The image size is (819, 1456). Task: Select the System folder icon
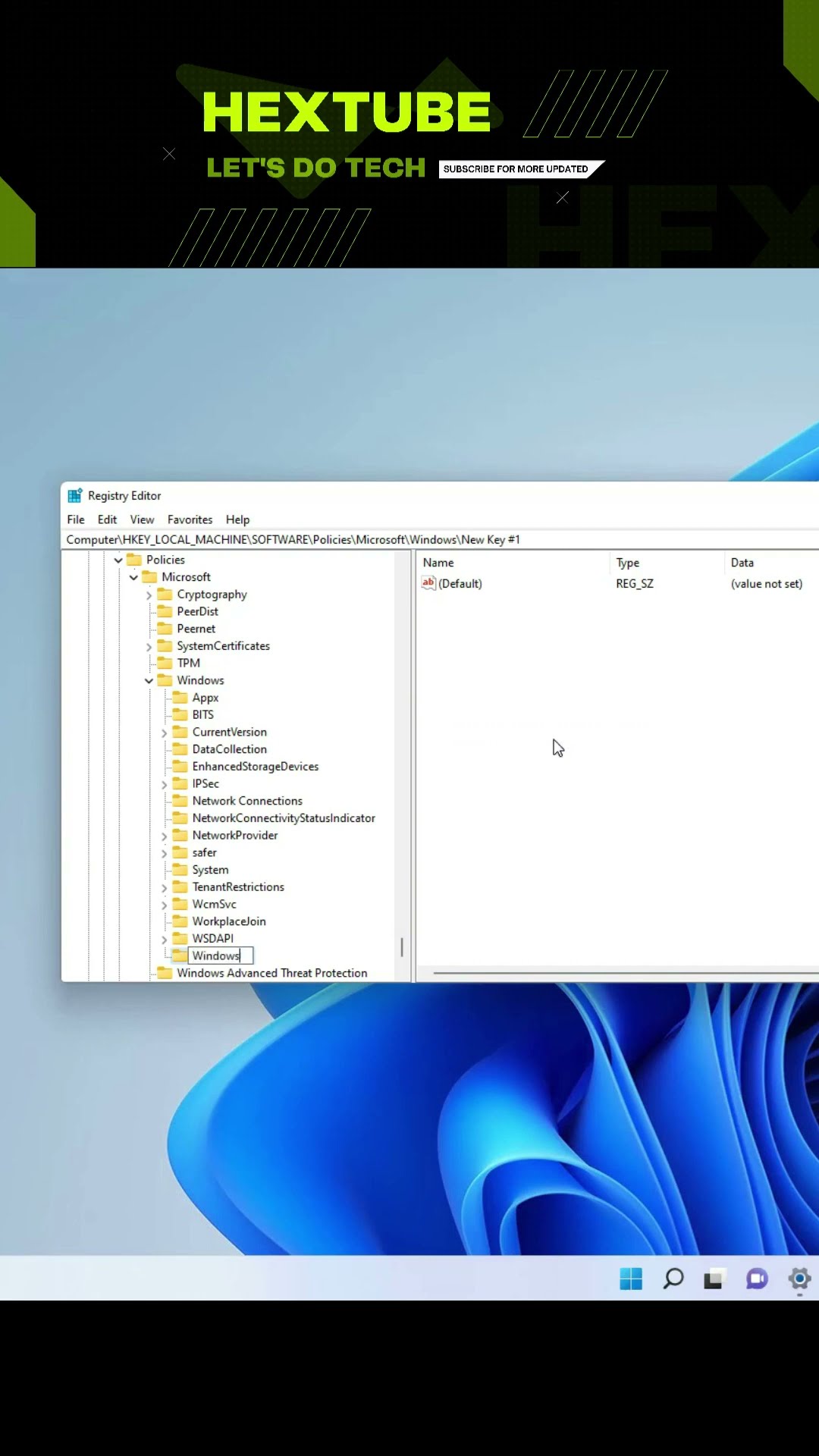180,870
